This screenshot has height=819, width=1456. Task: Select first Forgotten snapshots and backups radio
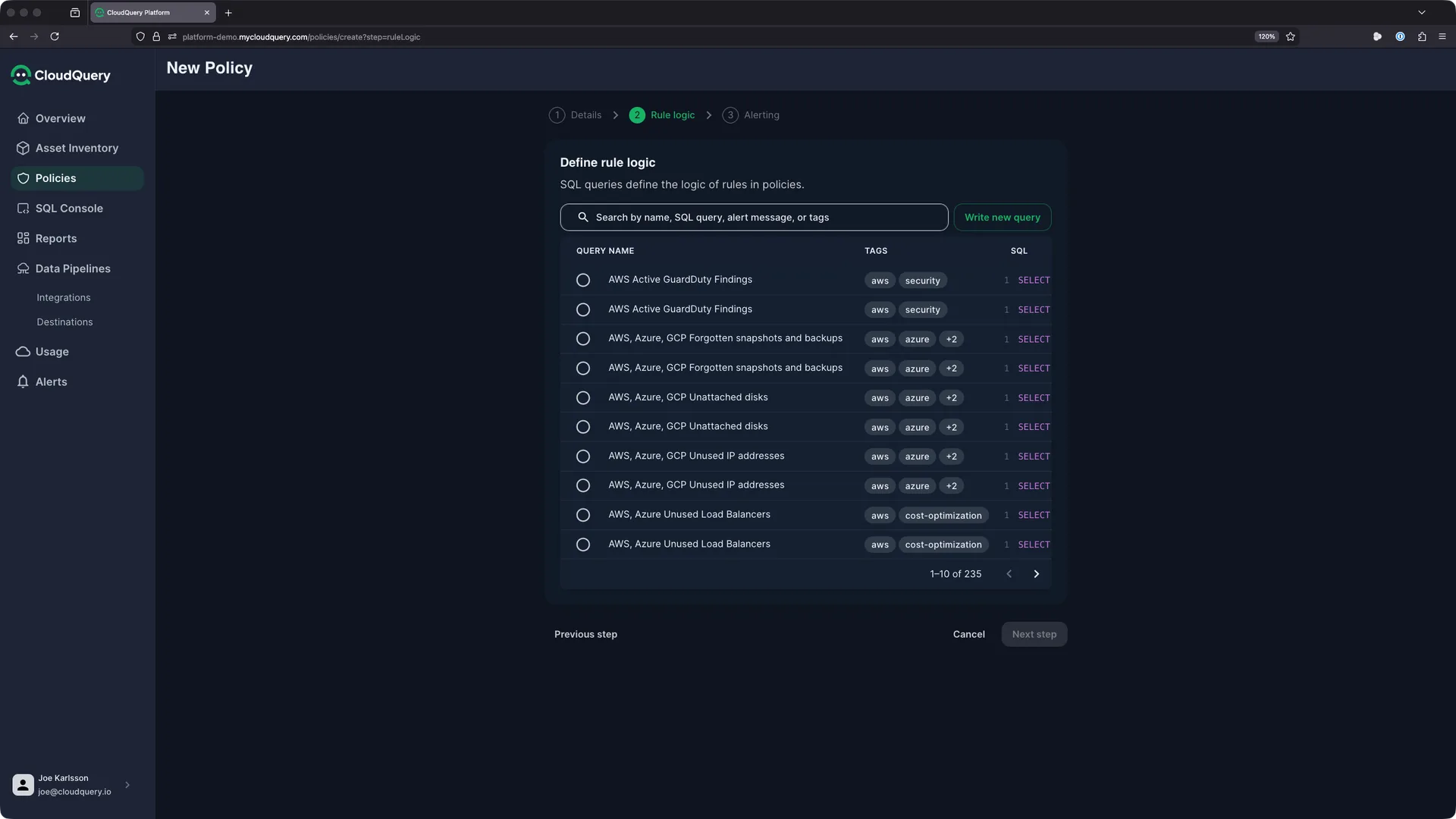(583, 339)
